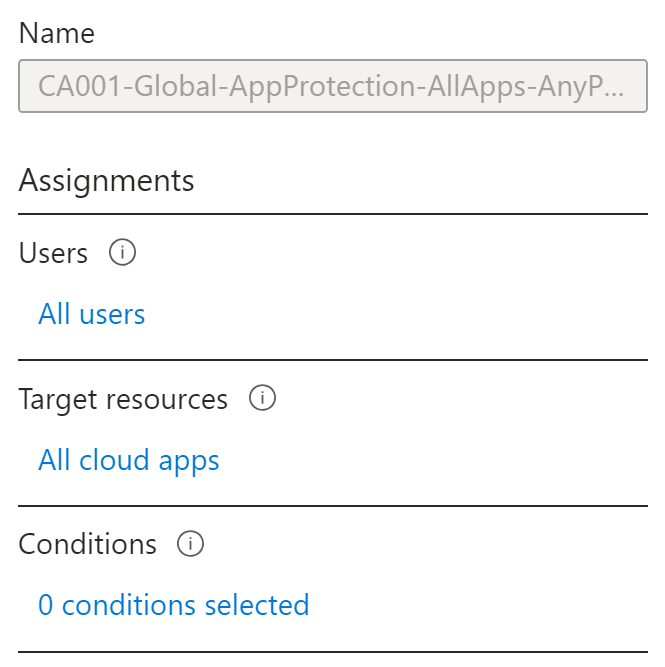The width and height of the screenshot is (665, 667).
Task: Click the Name field label
Action: point(57,33)
